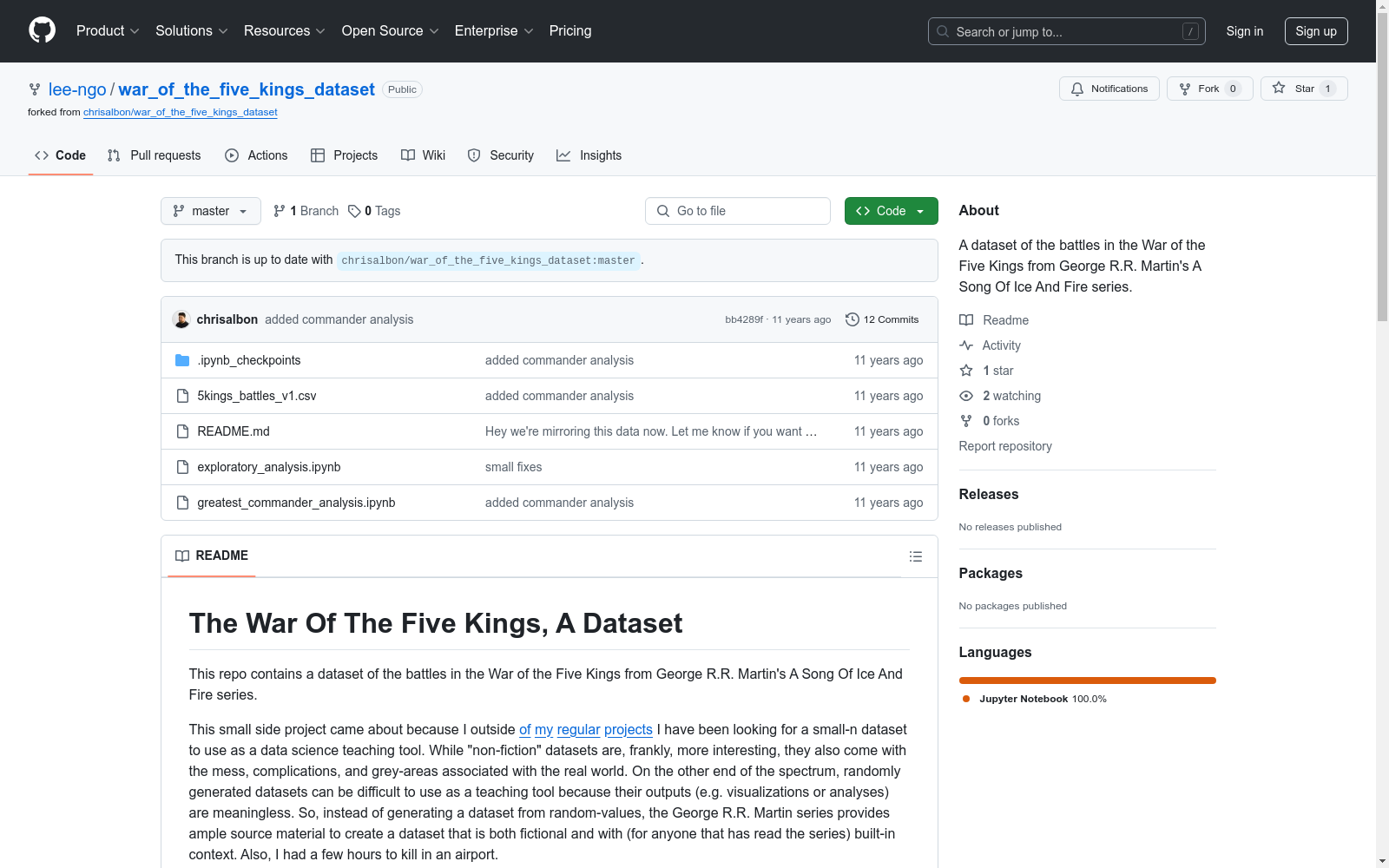Open the Pull requests tab

pyautogui.click(x=155, y=155)
